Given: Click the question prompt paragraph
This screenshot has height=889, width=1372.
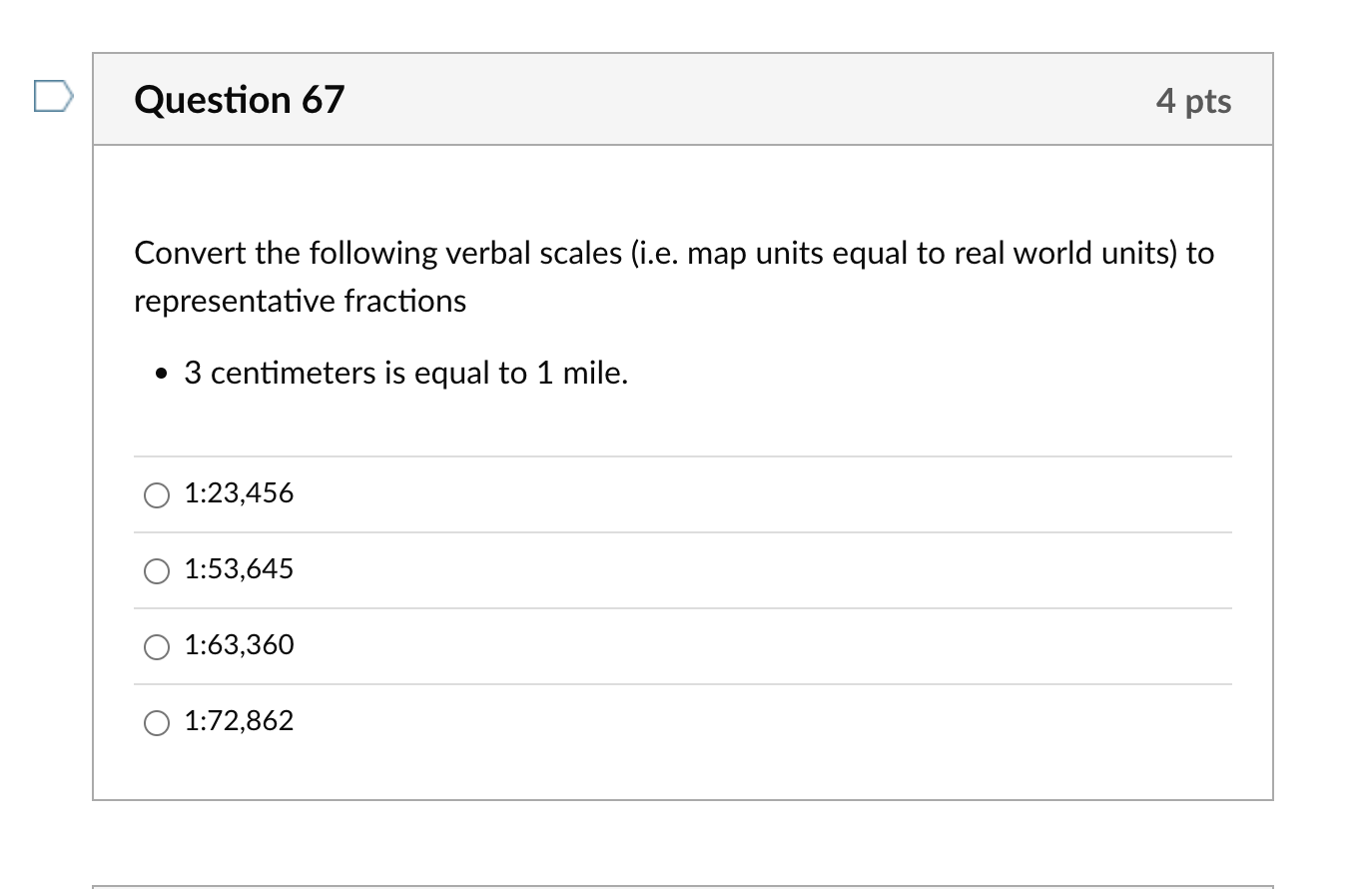Looking at the screenshot, I should pyautogui.click(x=673, y=276).
